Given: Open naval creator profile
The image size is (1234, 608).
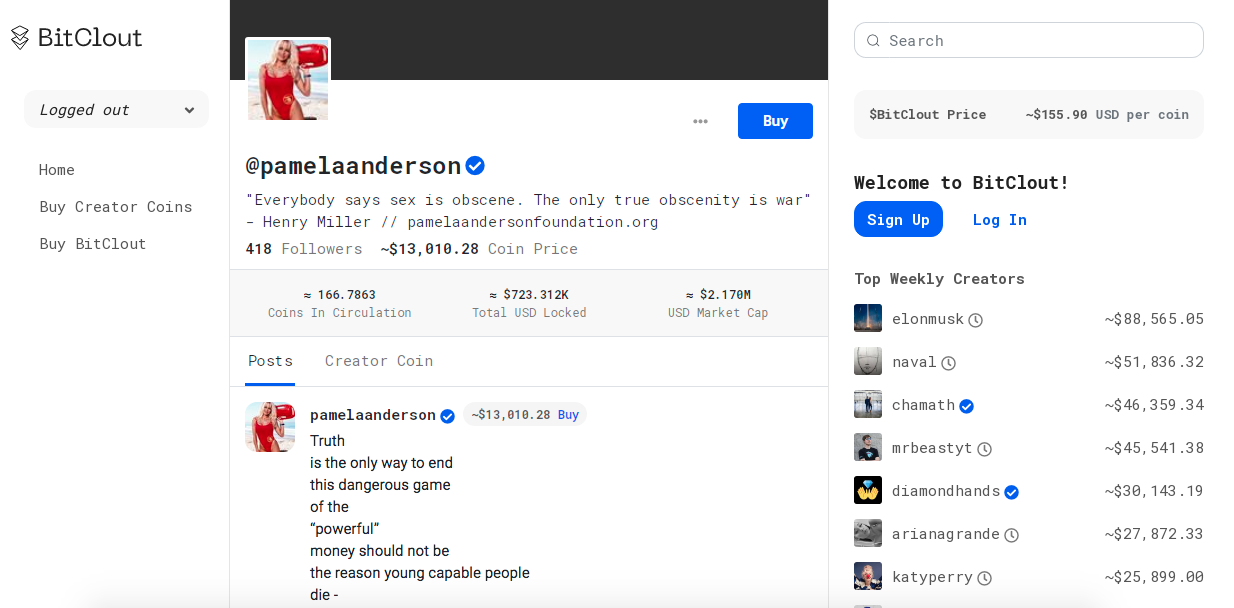Looking at the screenshot, I should coord(914,362).
